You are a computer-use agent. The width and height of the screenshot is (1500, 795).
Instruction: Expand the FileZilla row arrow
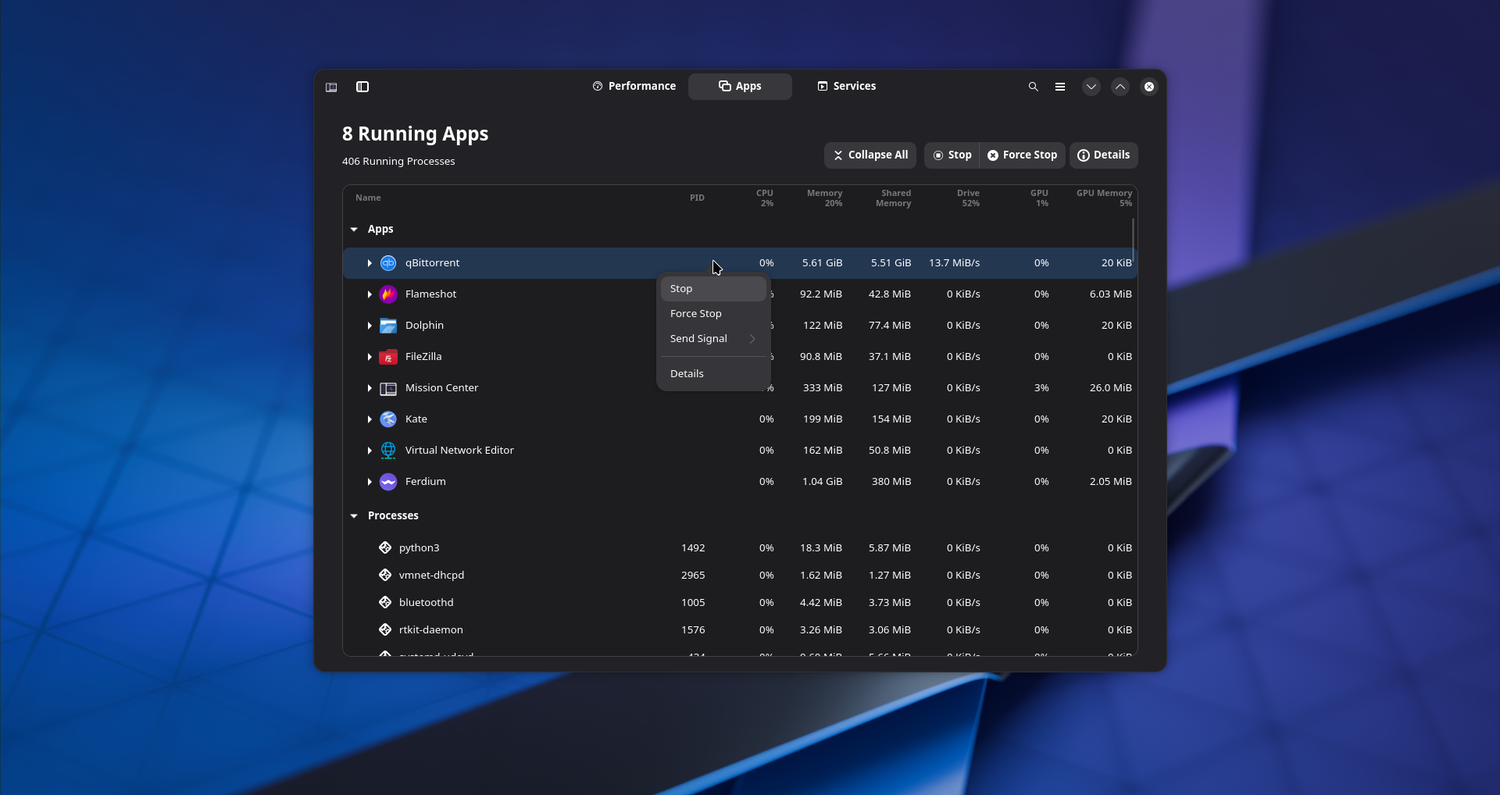[x=369, y=357]
